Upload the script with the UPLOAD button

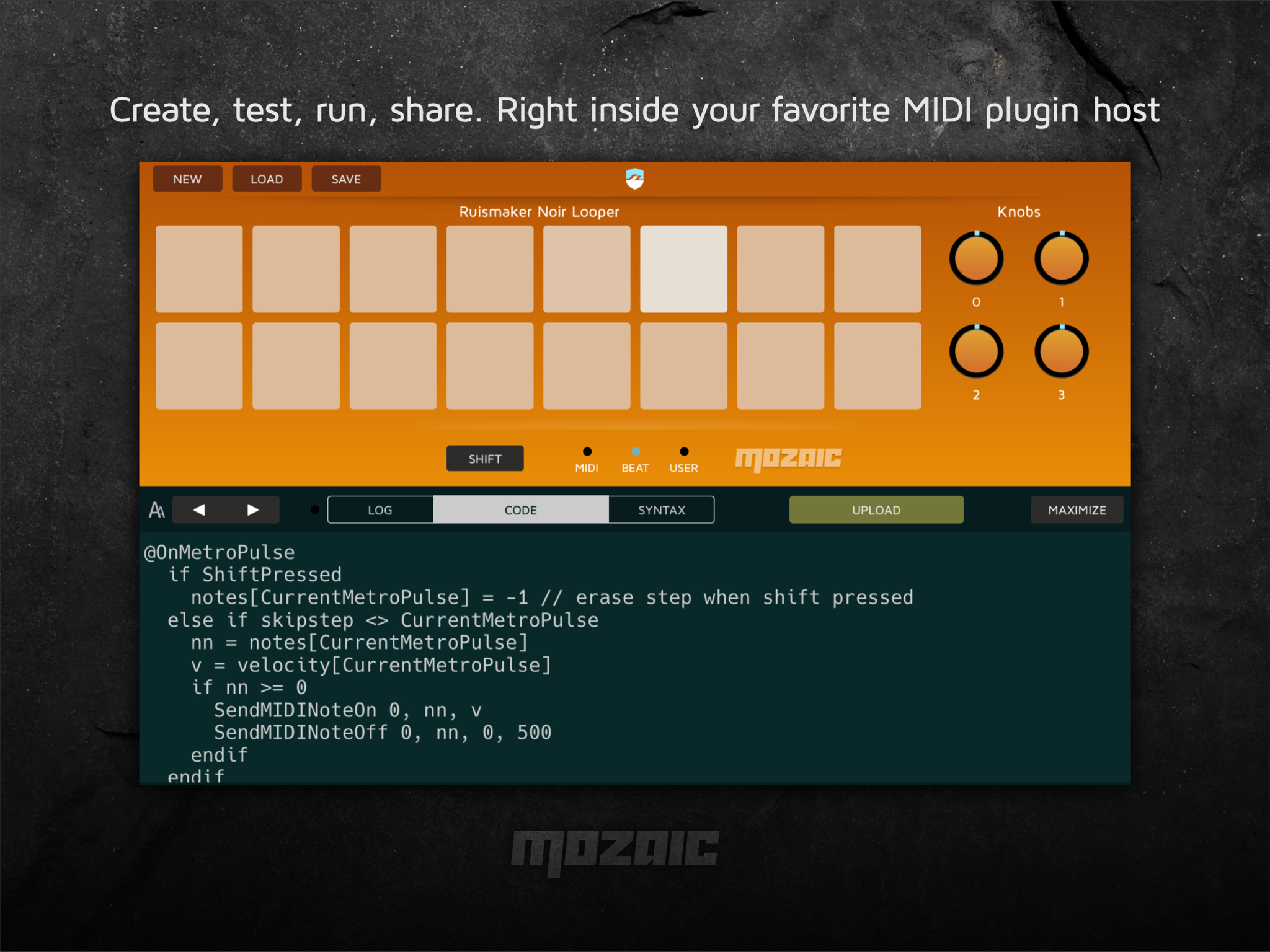[x=876, y=509]
